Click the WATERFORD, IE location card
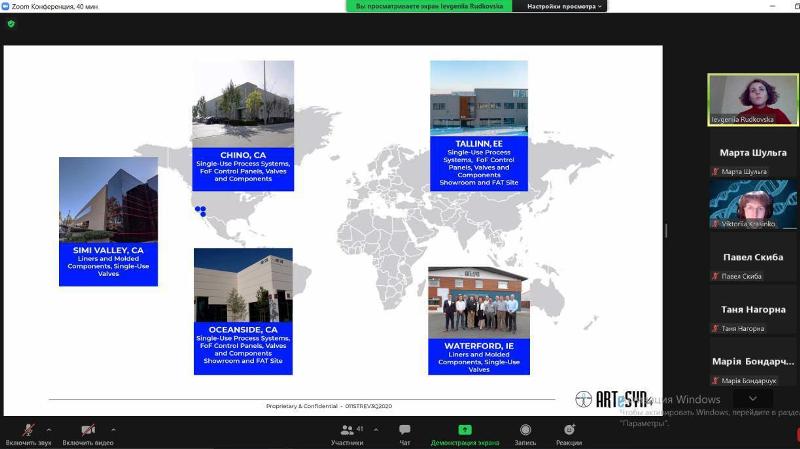800x449 pixels. 479,320
